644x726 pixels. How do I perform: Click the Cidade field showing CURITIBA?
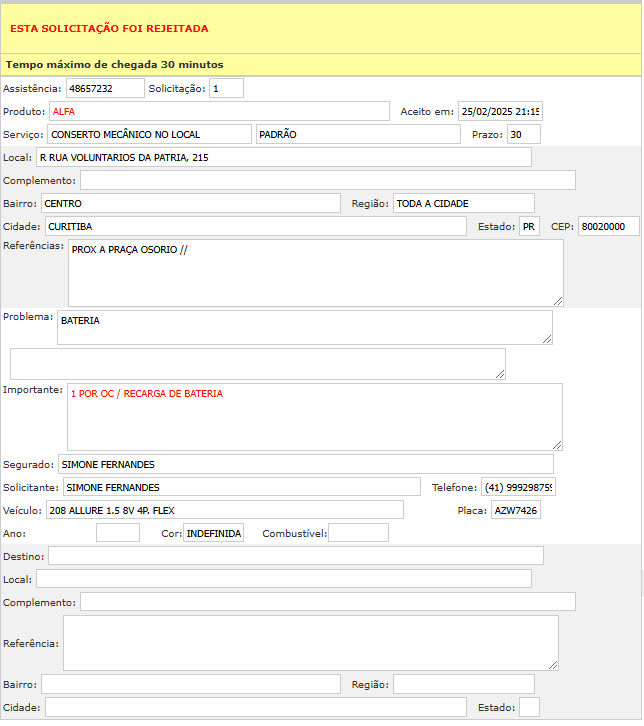(254, 226)
